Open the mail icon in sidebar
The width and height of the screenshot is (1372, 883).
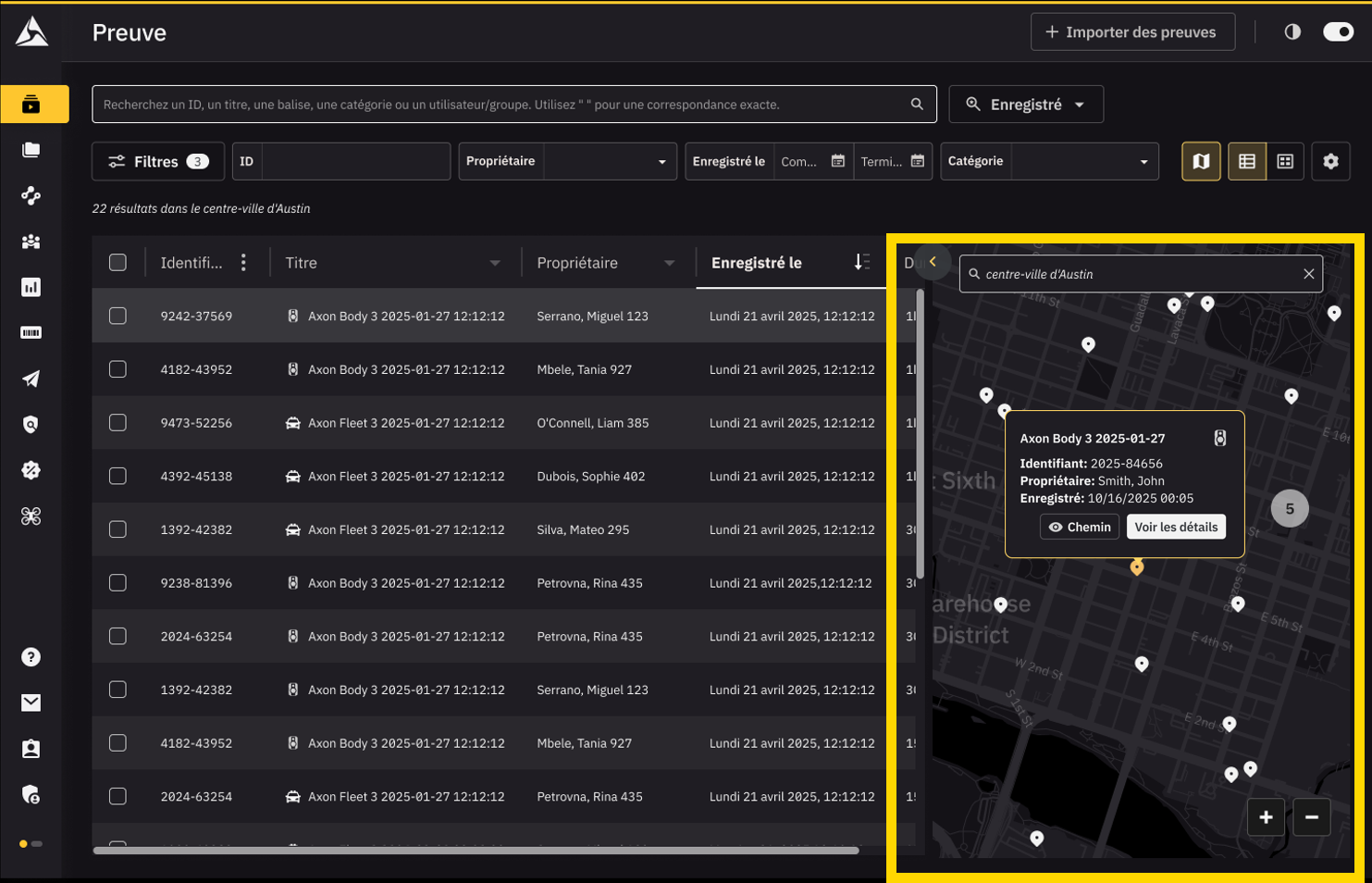click(x=31, y=703)
